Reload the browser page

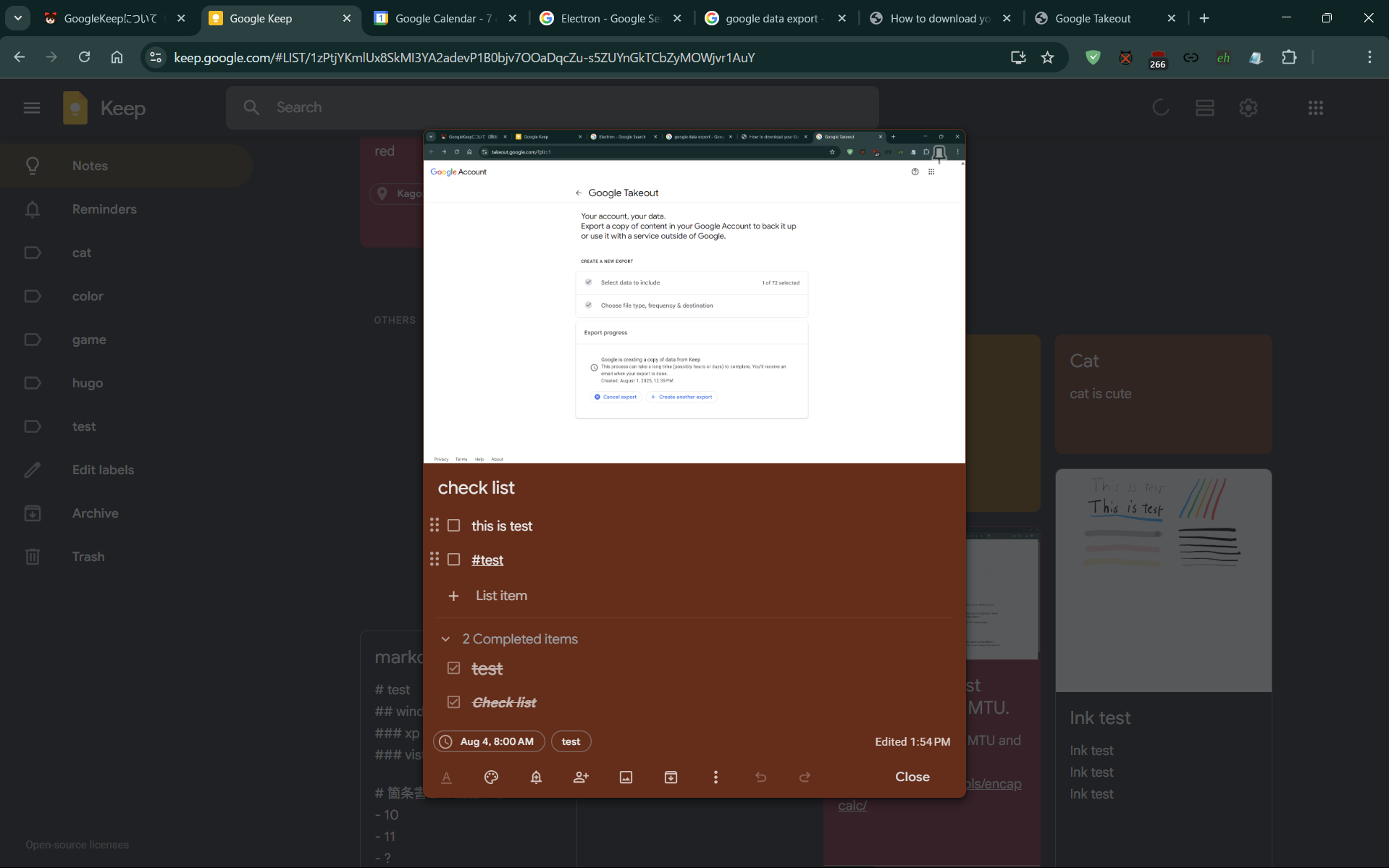pyautogui.click(x=84, y=57)
